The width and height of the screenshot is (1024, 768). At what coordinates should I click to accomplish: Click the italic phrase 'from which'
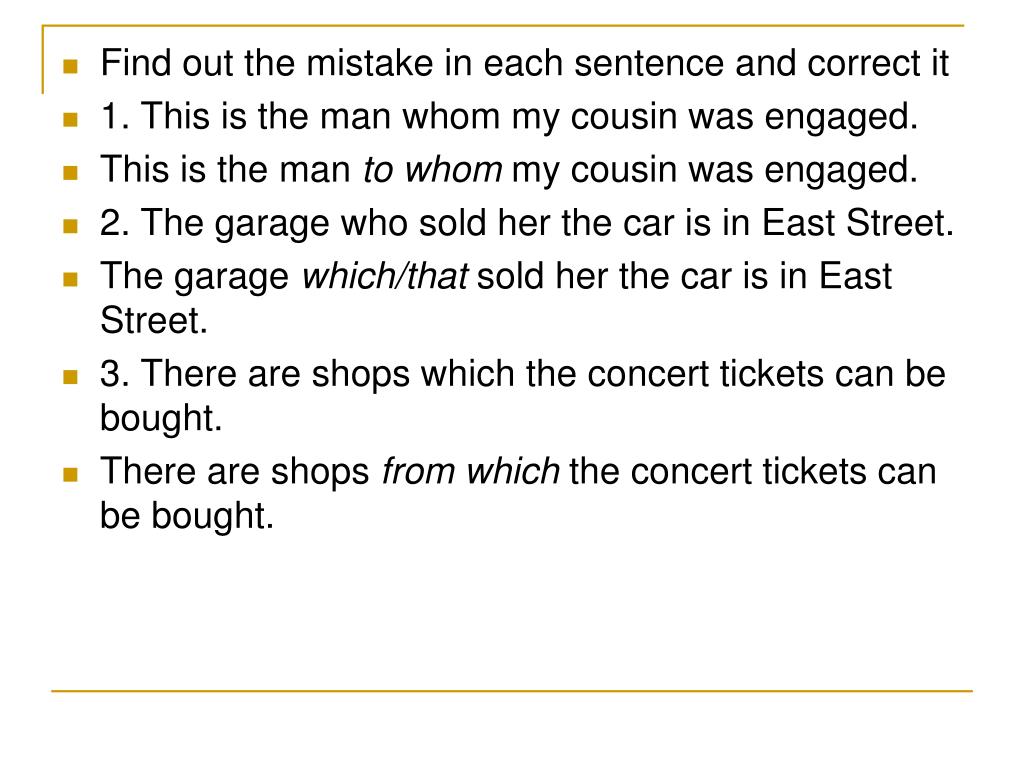[x=471, y=471]
